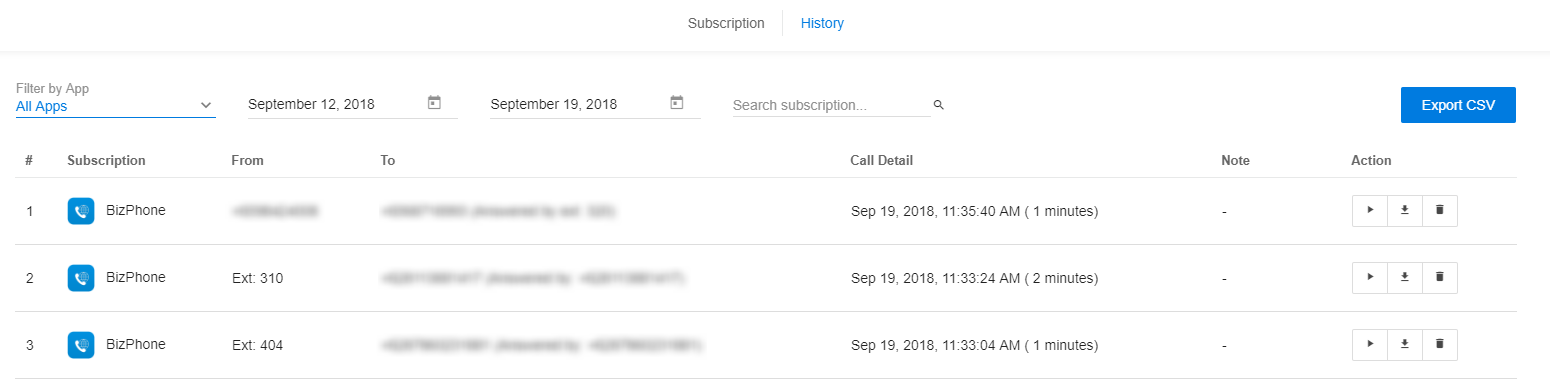
Task: Delete the Ext: 310 call recording
Action: tap(1440, 278)
